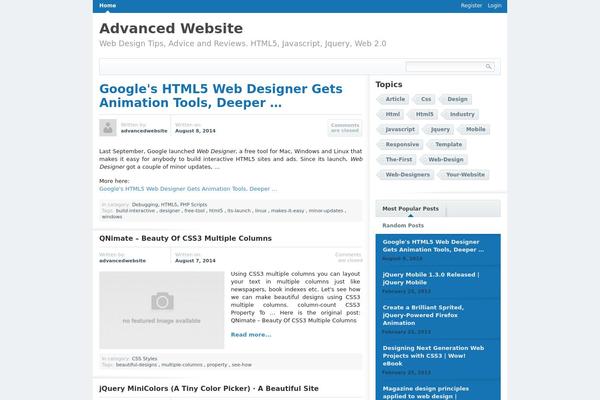This screenshot has width=600, height=400.
Task: Click the Login link
Action: [494, 5]
